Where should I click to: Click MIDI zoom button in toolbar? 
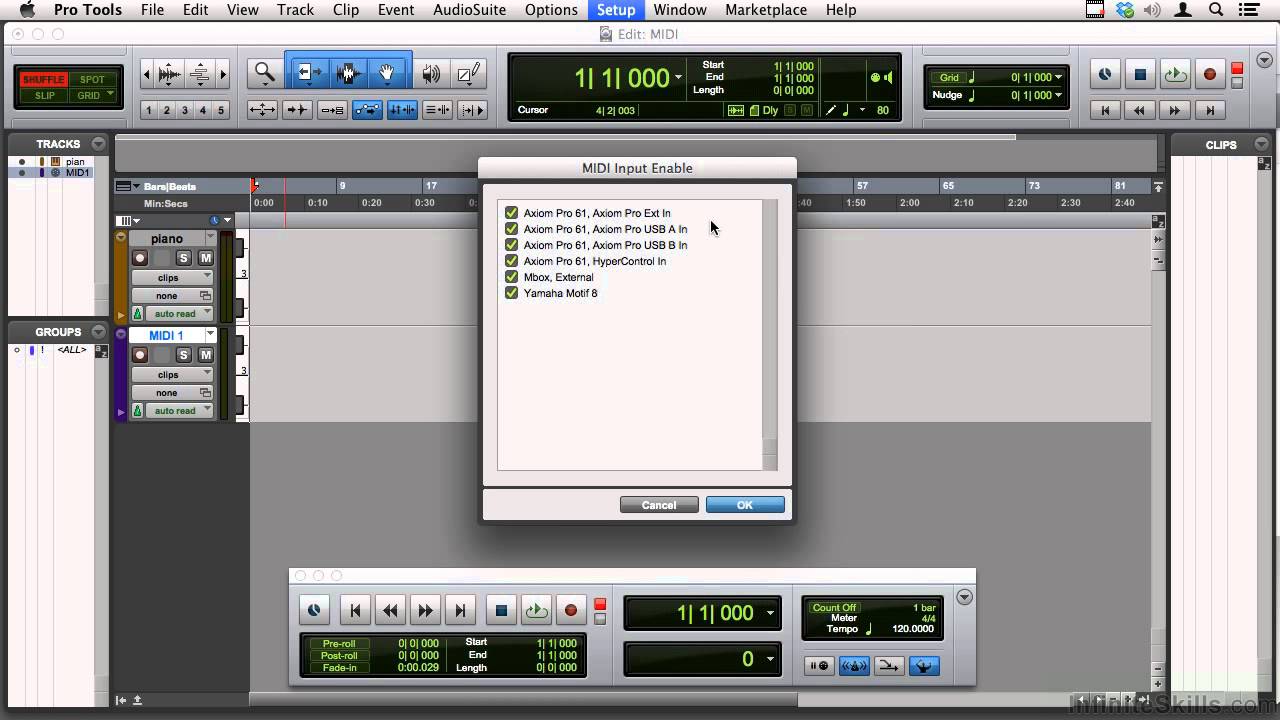click(200, 74)
